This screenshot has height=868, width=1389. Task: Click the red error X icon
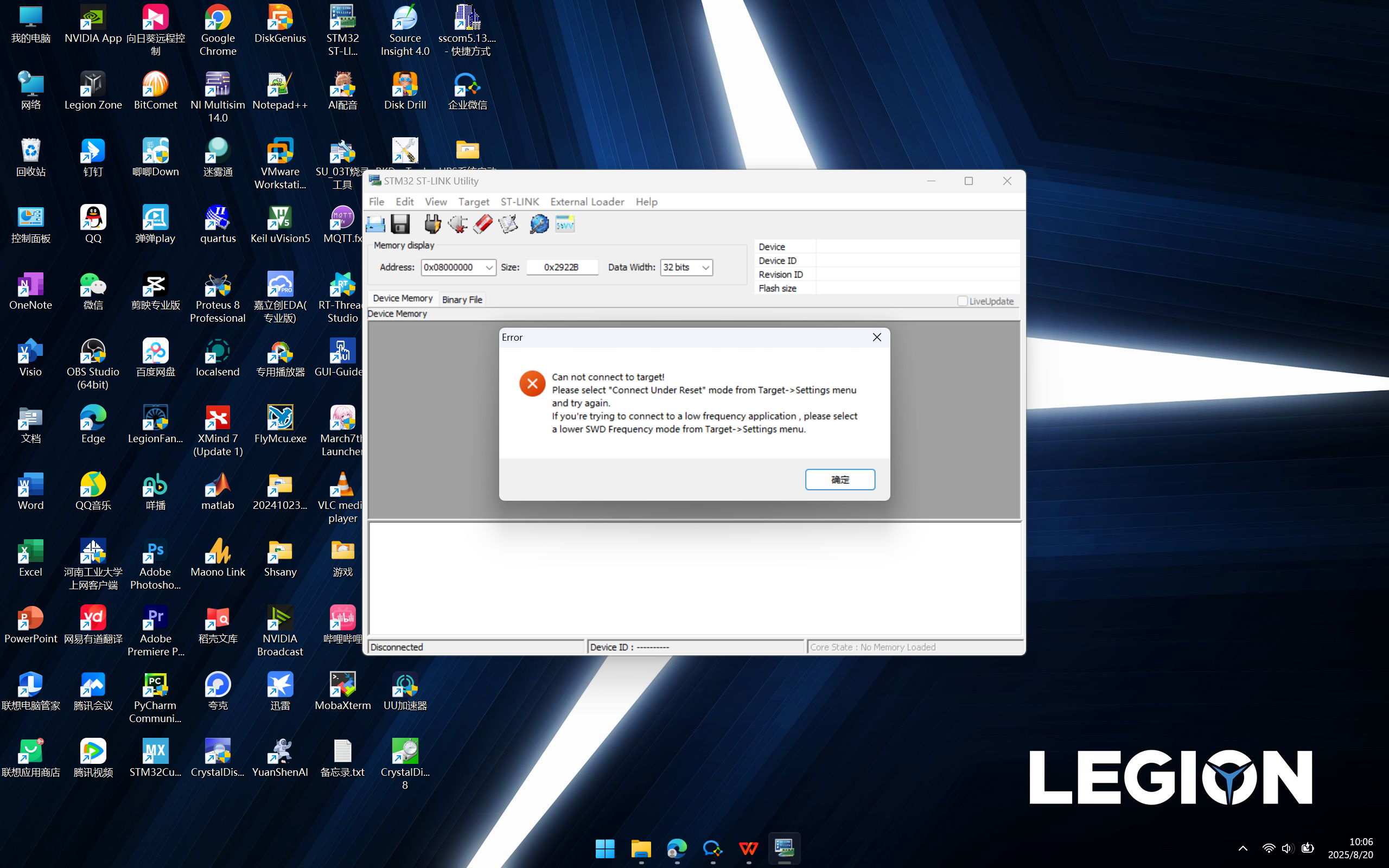click(532, 384)
